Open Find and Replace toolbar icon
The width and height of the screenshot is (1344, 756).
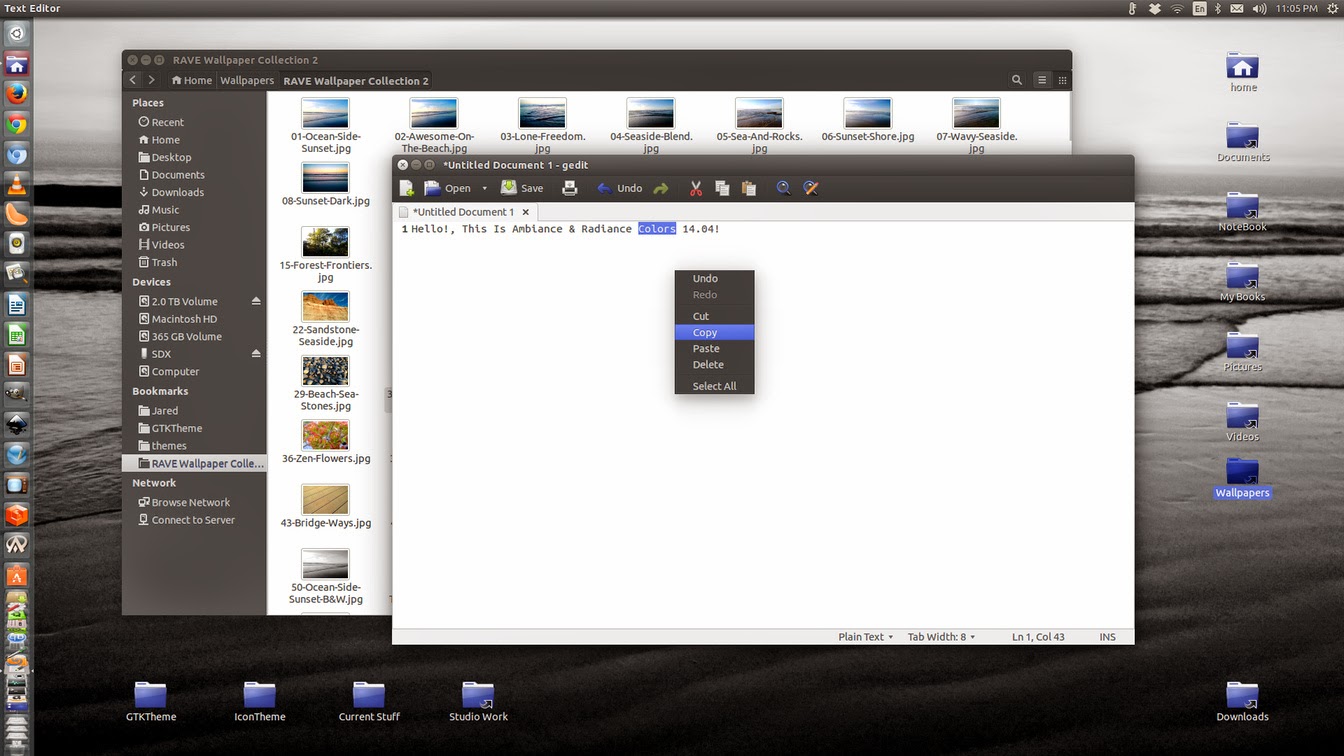[x=811, y=188]
